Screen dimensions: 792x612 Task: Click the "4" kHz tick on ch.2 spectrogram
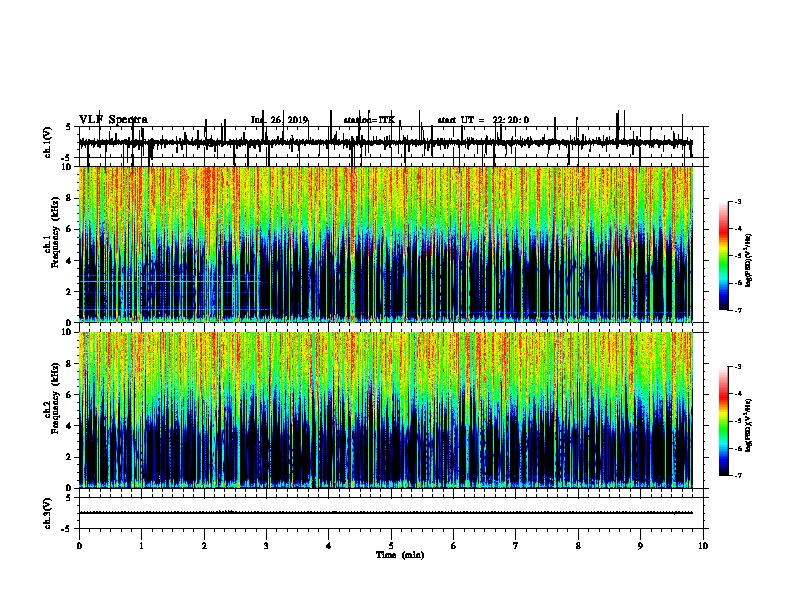pos(70,426)
